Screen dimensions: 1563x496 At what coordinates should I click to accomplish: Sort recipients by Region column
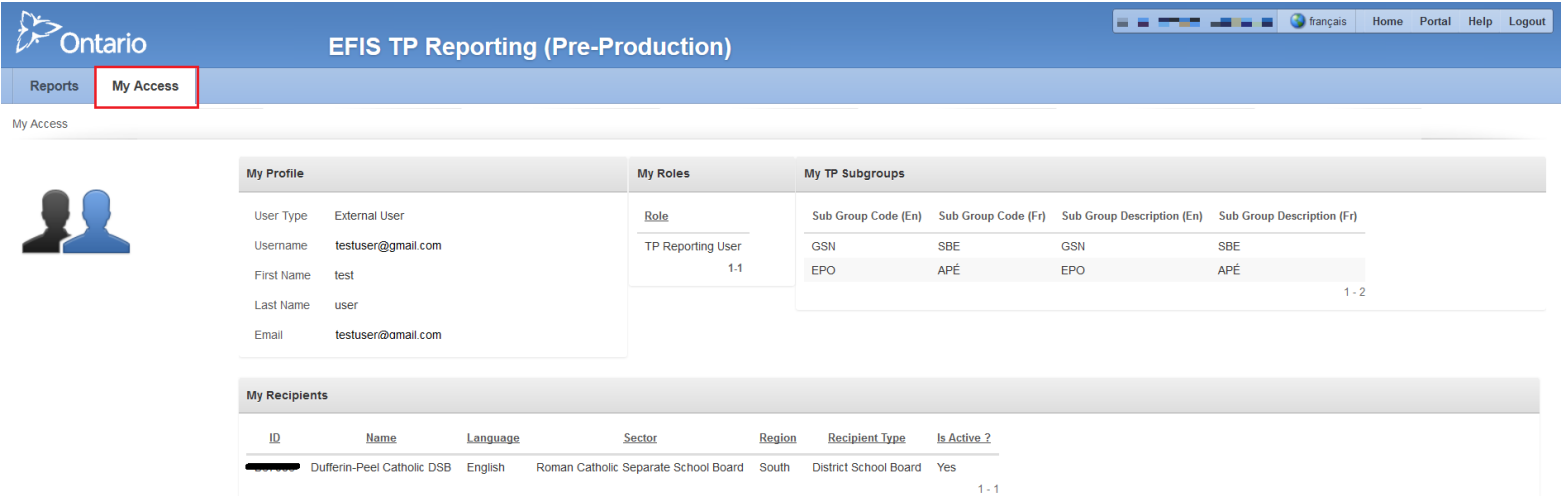pos(777,438)
